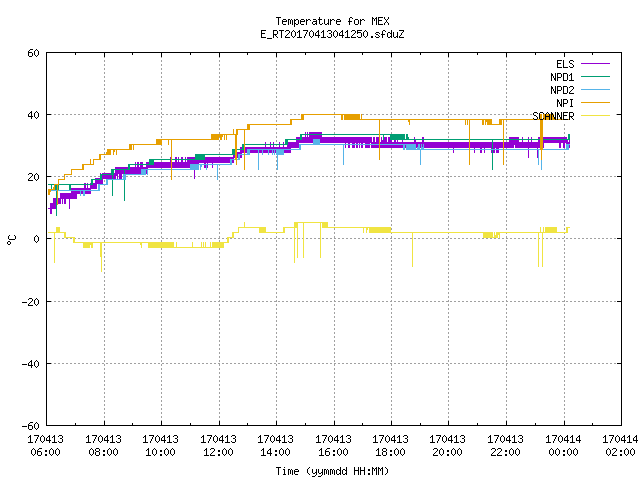Image resolution: width=640 pixels, height=480 pixels.
Task: Click the x-axis tick label 170413 12:00
Action: pos(218,446)
